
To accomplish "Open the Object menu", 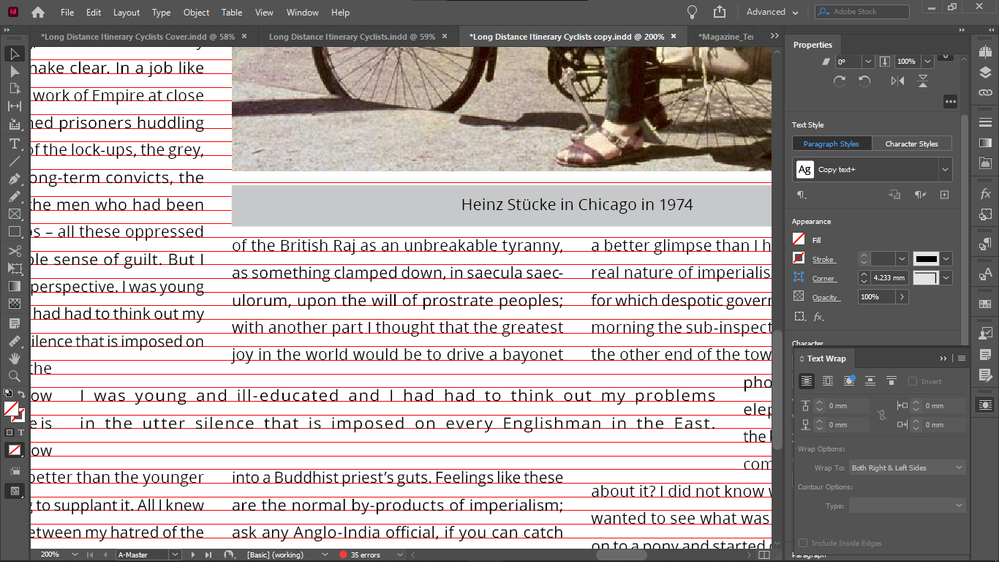I will pos(196,12).
